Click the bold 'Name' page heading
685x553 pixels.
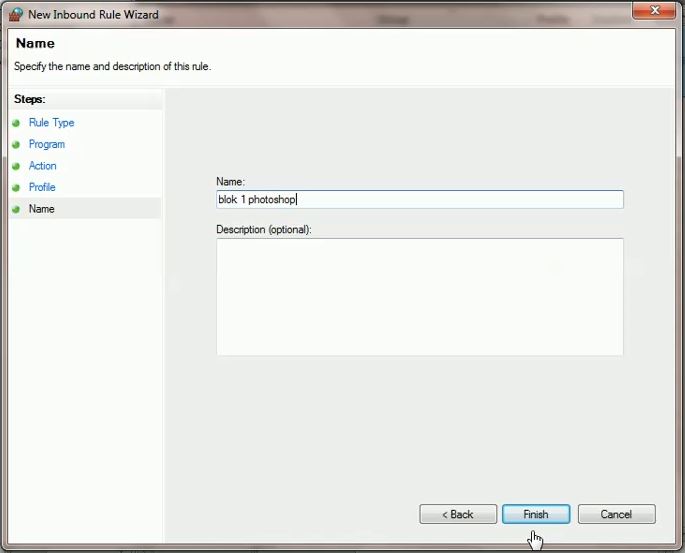[x=35, y=43]
